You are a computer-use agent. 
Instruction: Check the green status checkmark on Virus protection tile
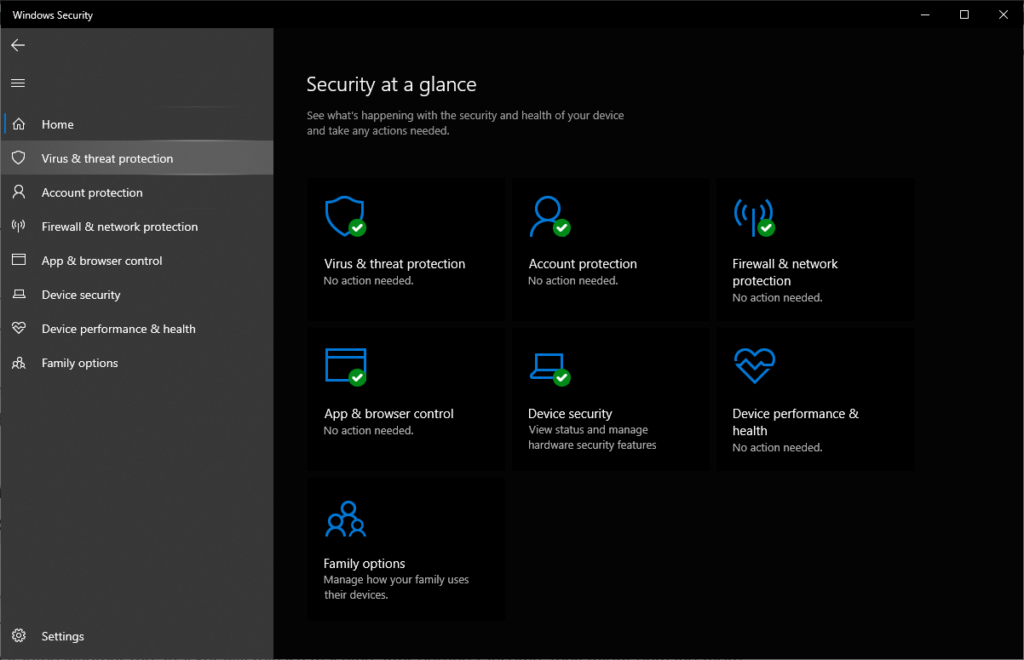(356, 228)
